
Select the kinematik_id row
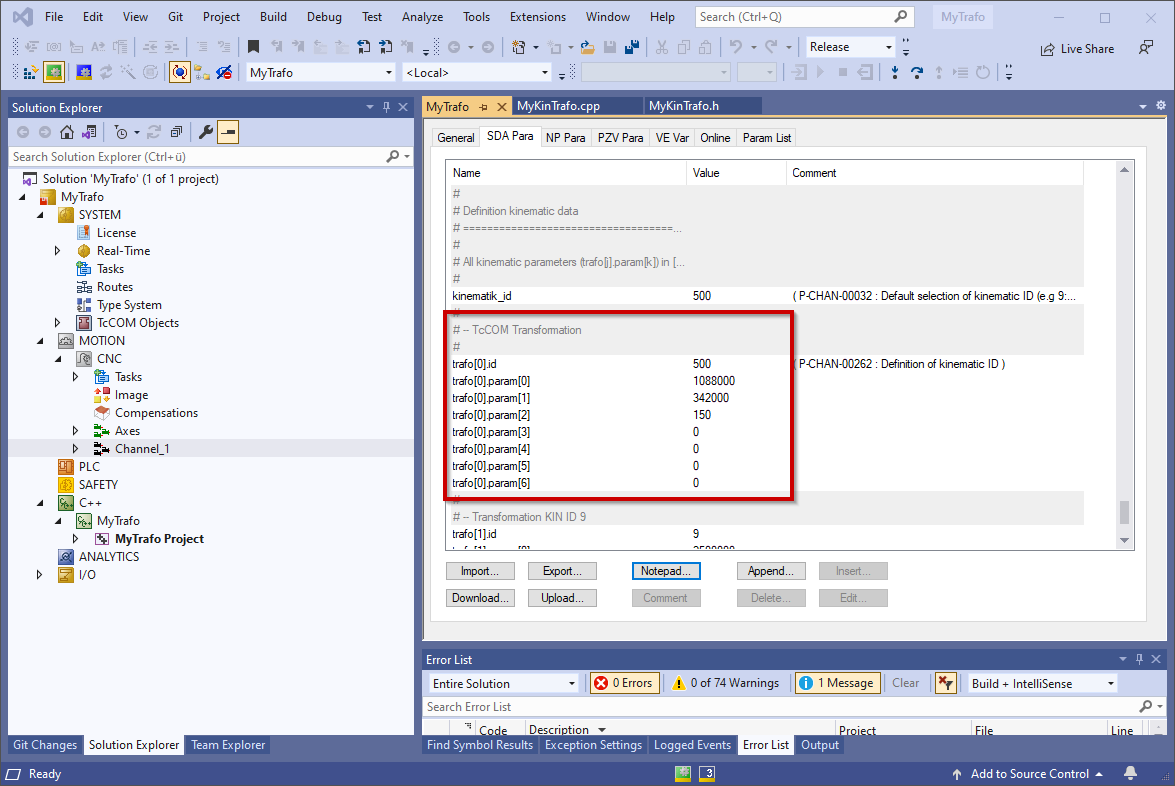click(x=764, y=296)
